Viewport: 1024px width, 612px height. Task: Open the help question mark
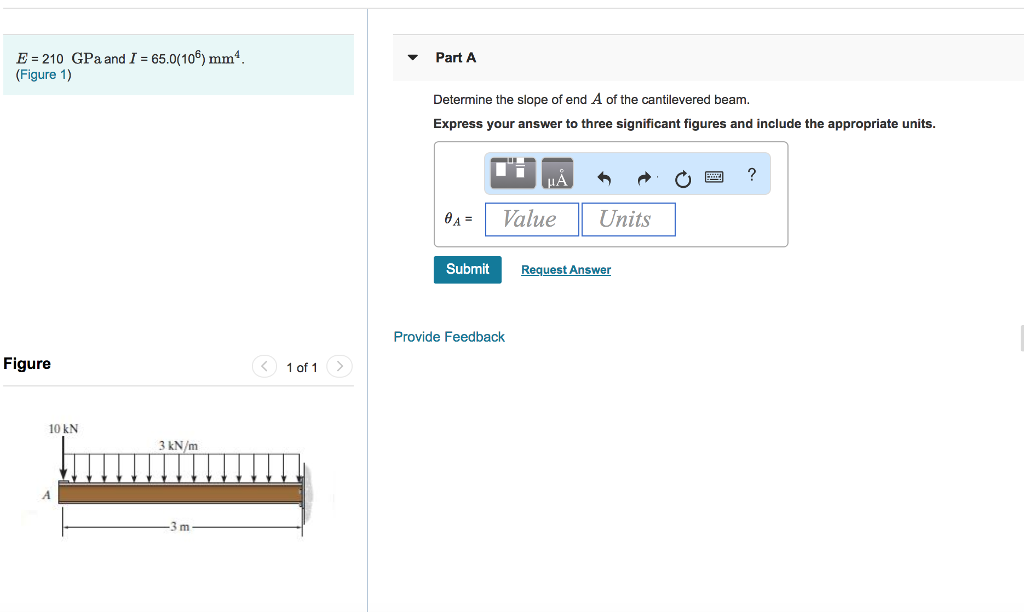[x=752, y=174]
